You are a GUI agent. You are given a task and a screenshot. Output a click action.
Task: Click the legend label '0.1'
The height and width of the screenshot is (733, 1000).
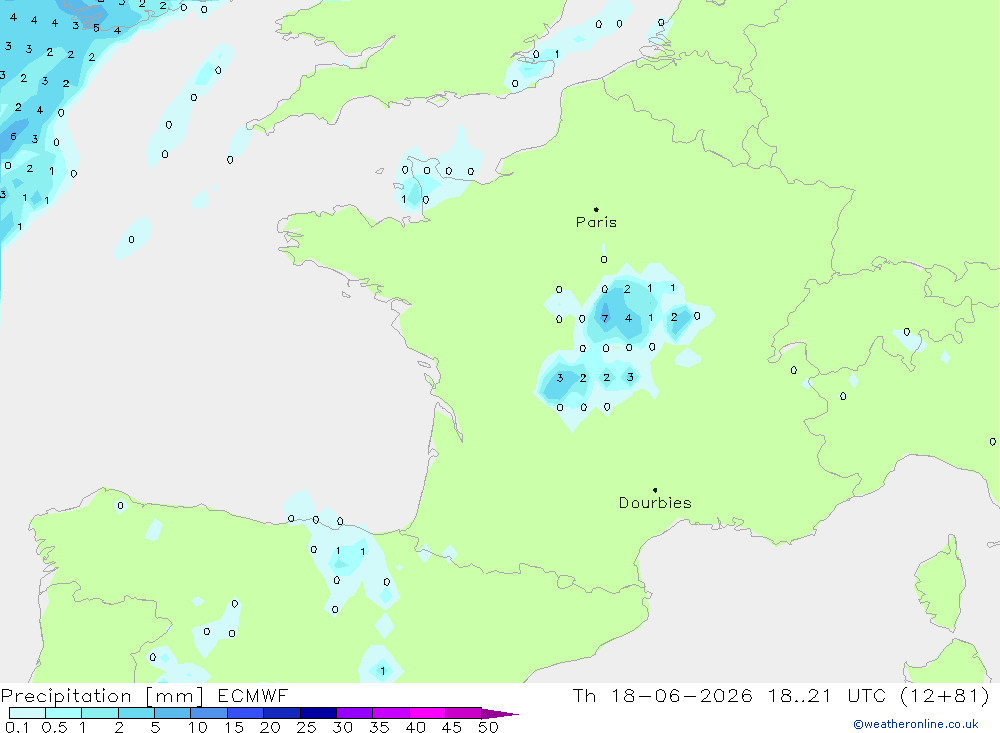(17, 727)
